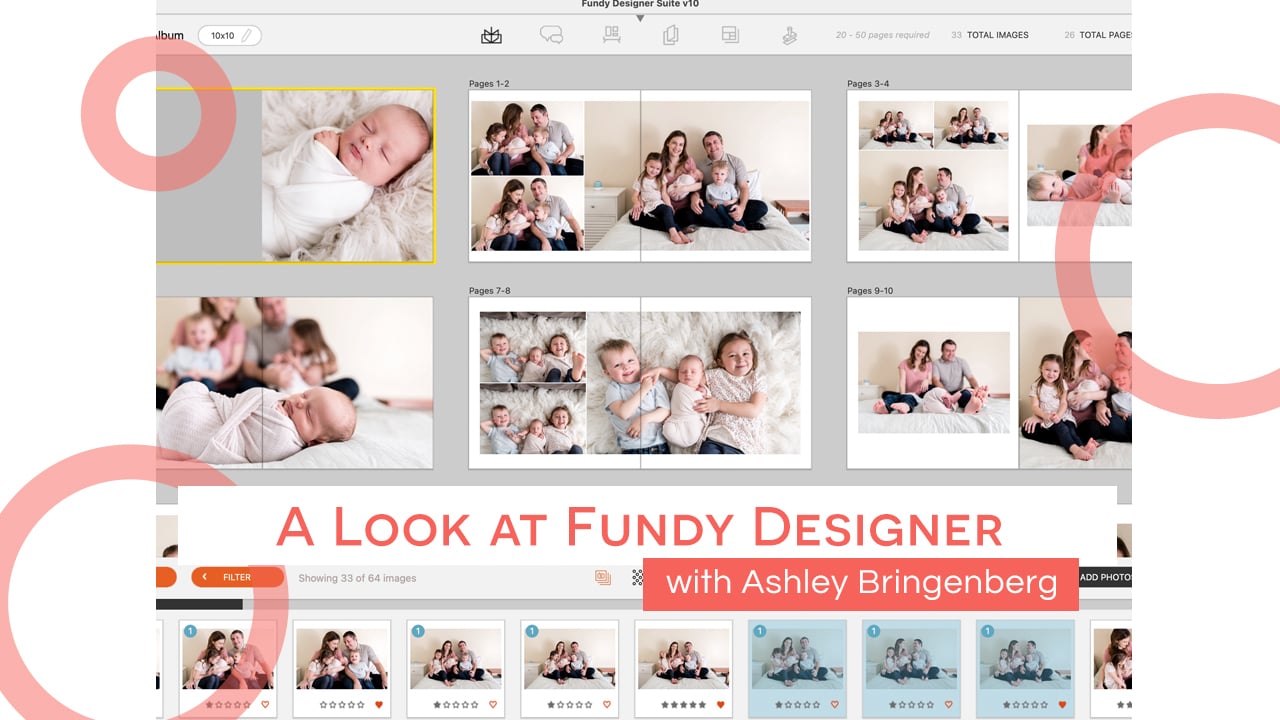The image size is (1280, 720).
Task: Toggle the heart on the unbadged thumbnail
Action: [x=379, y=705]
